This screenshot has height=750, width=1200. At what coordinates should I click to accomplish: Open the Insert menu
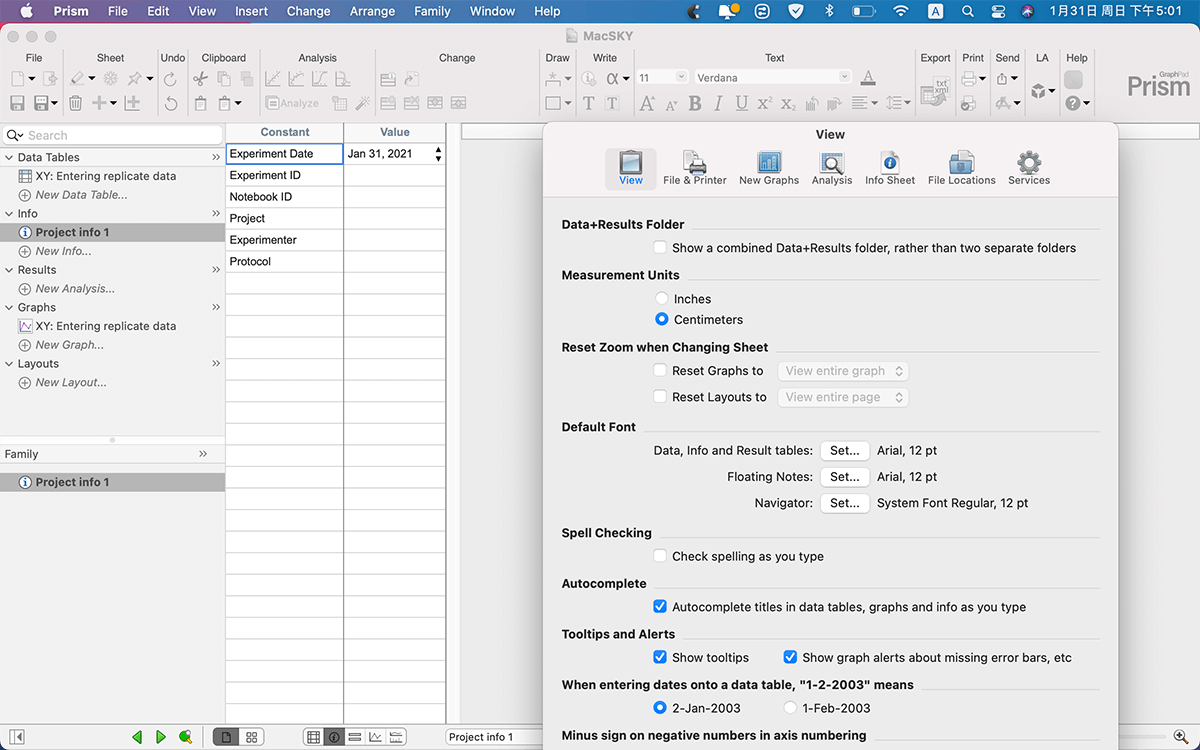coord(251,11)
